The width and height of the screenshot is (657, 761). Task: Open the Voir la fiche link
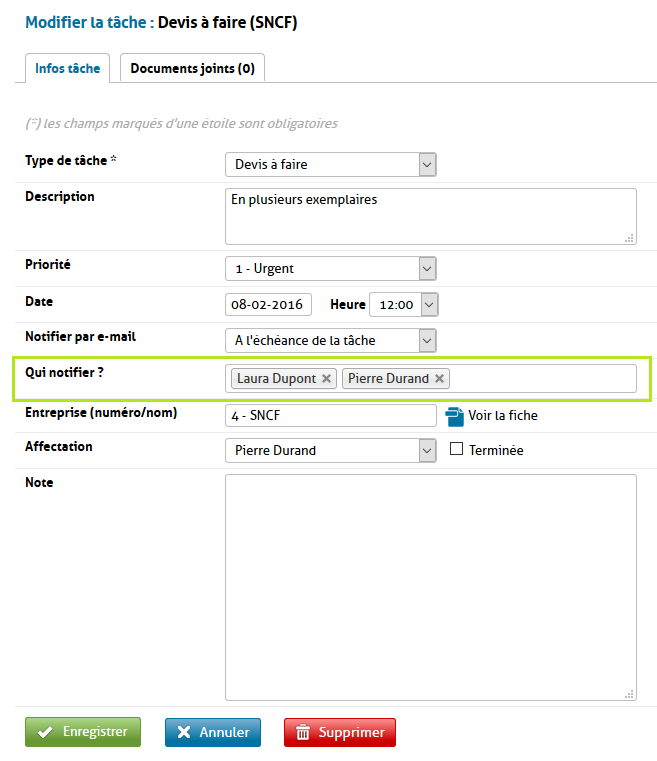[503, 415]
